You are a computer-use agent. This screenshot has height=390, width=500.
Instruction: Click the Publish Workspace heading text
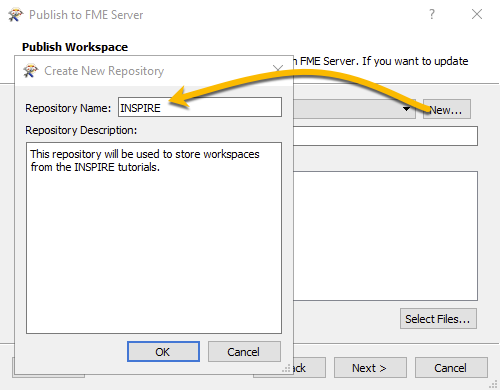click(75, 47)
